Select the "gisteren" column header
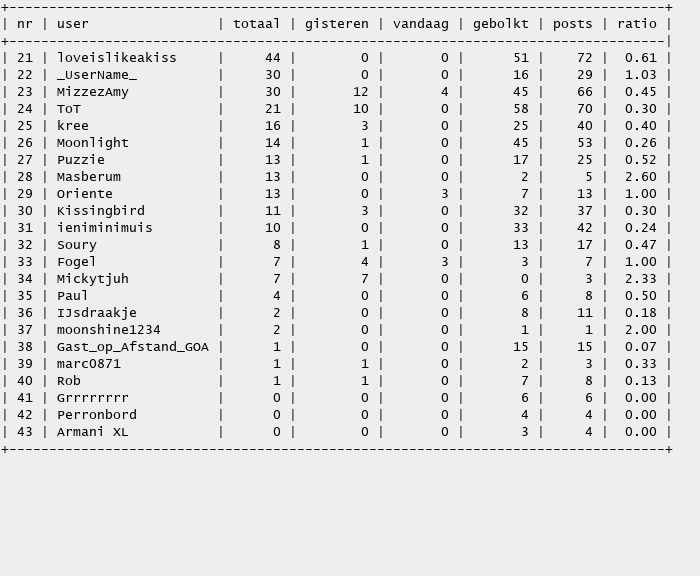This screenshot has height=576, width=700. tap(337, 24)
